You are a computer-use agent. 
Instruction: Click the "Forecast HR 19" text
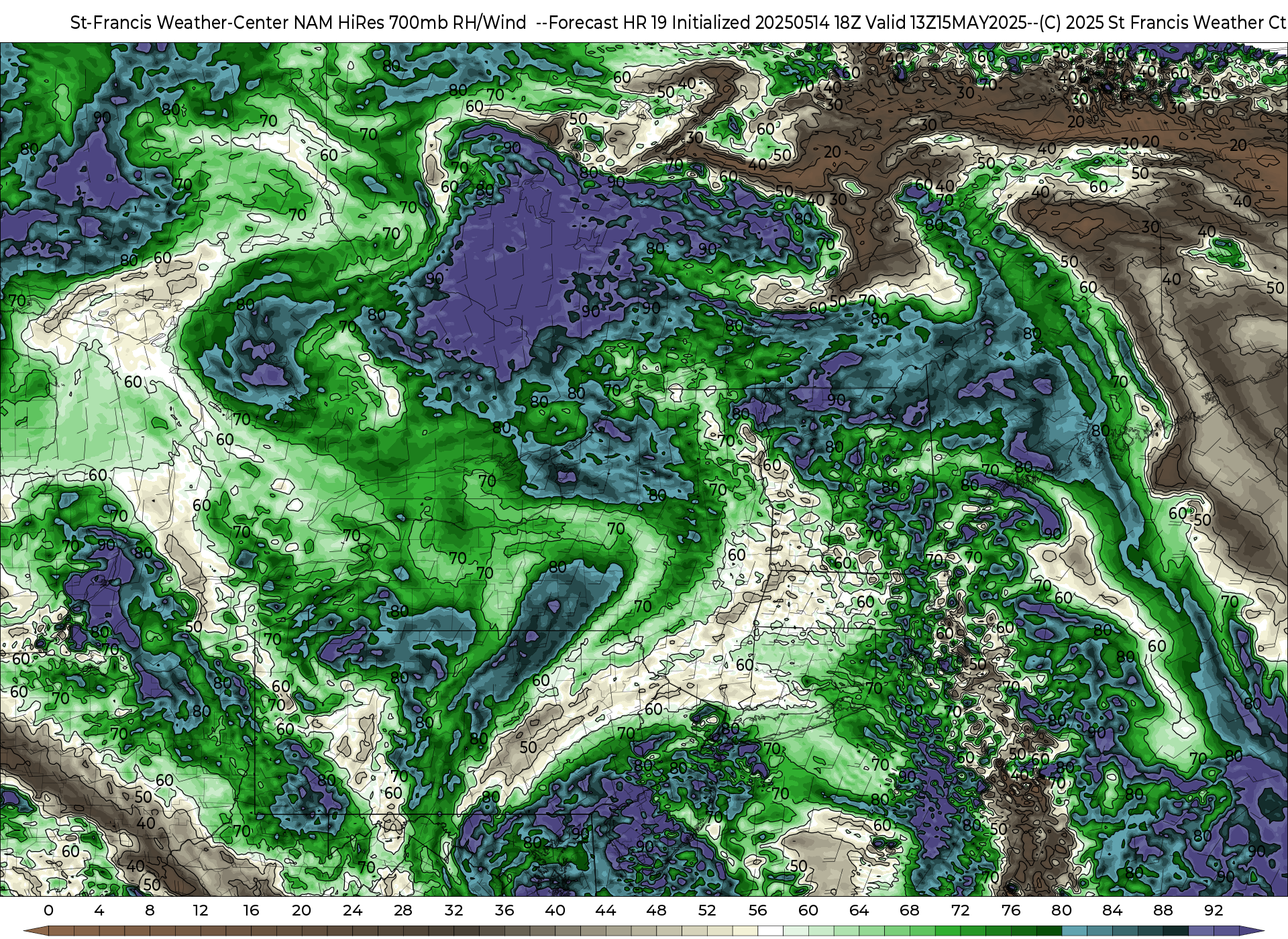coord(608,22)
